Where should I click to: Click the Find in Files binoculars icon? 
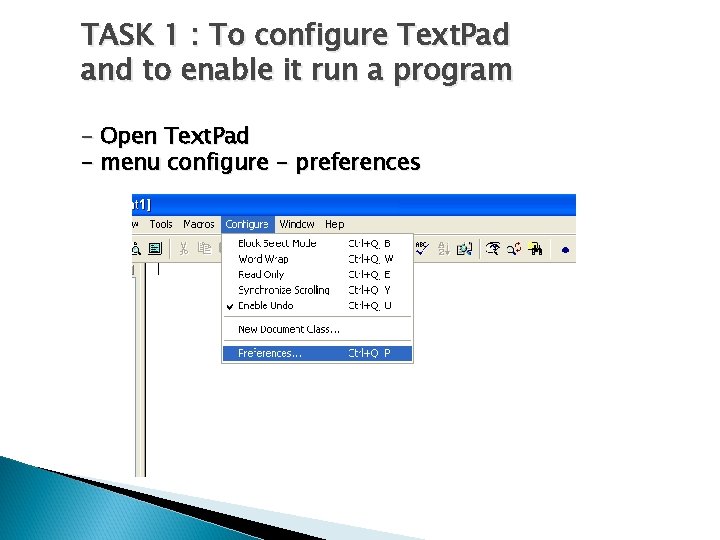[x=535, y=249]
